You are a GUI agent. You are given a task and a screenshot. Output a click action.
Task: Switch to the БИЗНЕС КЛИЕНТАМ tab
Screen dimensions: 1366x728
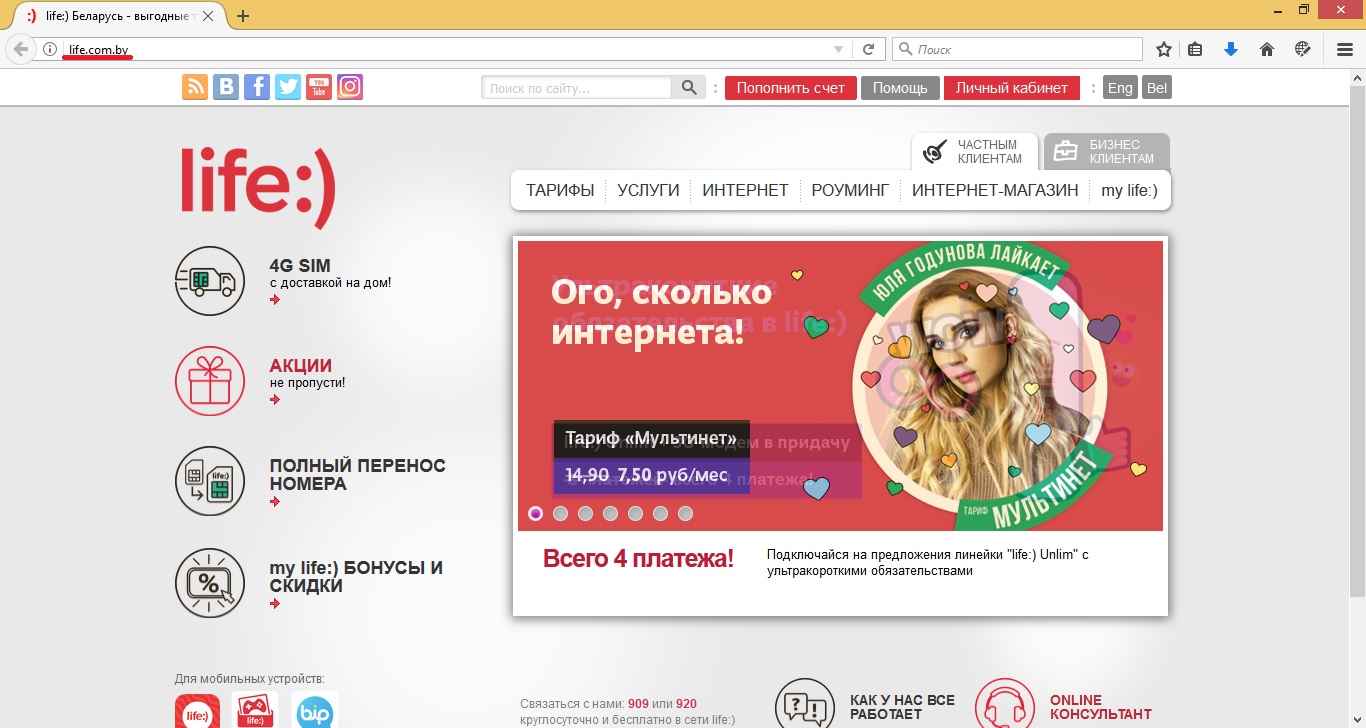(x=1106, y=150)
